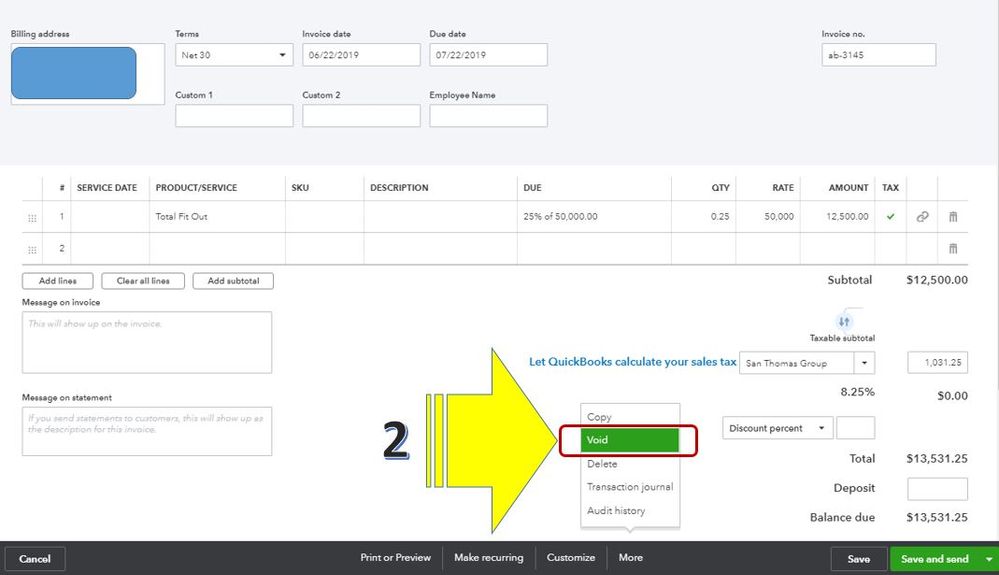Screen dimensions: 999x575
Task: Click the Custom 1 field
Action: 234,116
